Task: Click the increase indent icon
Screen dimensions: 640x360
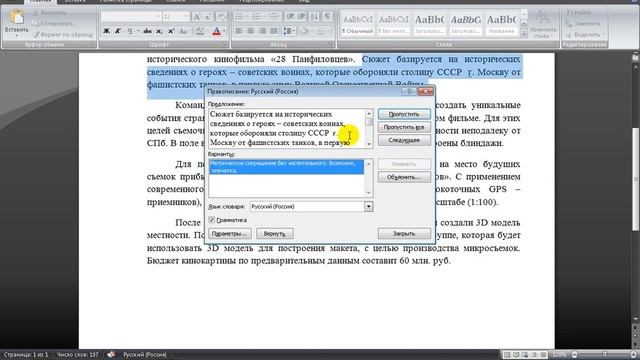Action: pyautogui.click(x=301, y=17)
